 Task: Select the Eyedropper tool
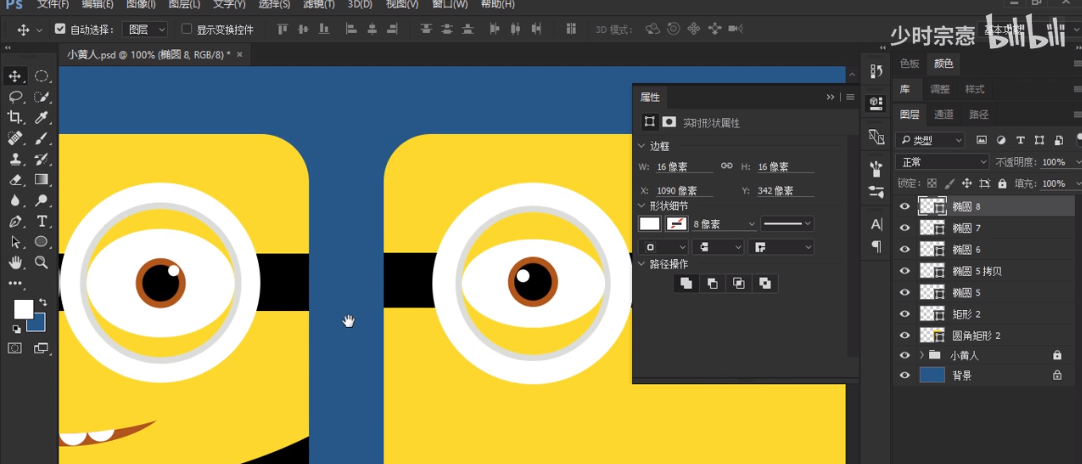41,117
